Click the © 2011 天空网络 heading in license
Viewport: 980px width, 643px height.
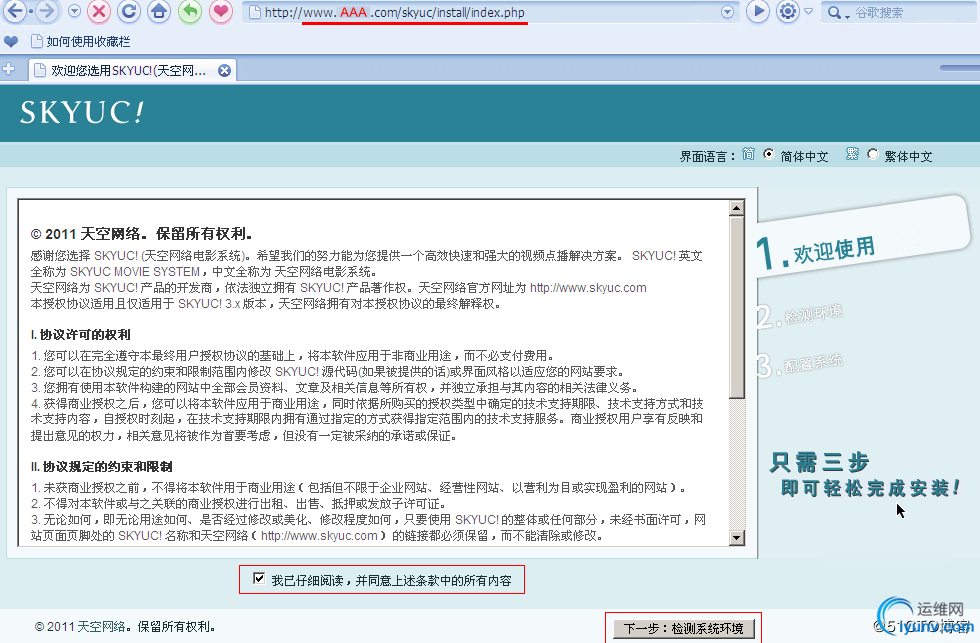[141, 234]
